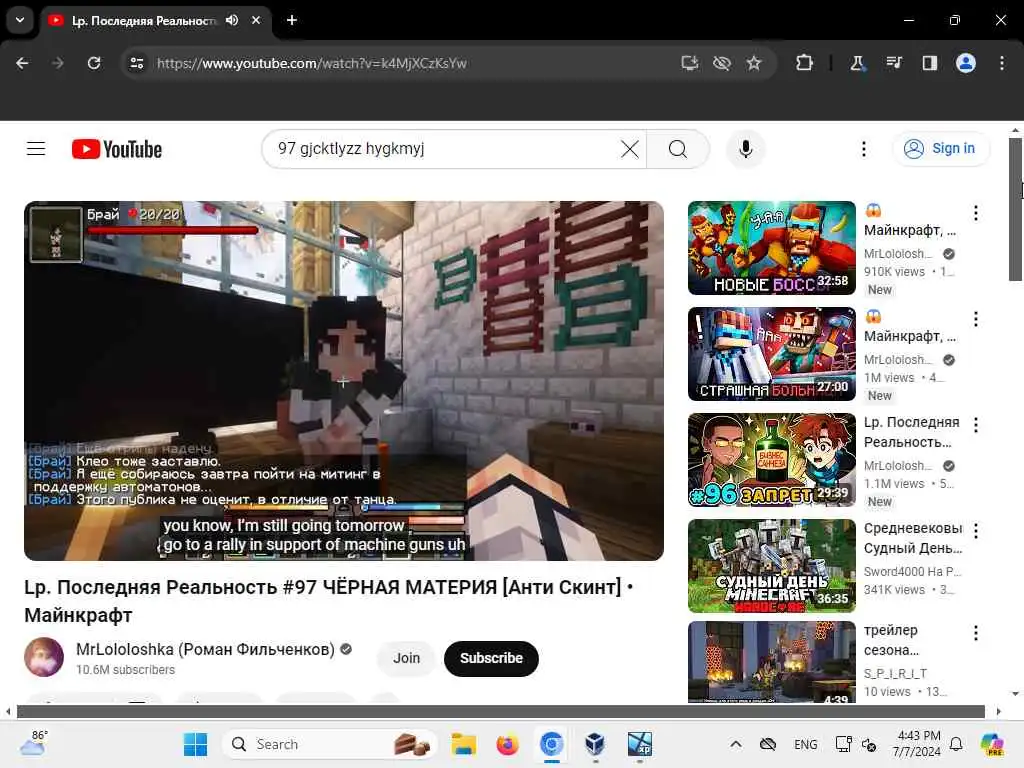Open Lp. Последняя Реальность suggested video title

point(912,432)
